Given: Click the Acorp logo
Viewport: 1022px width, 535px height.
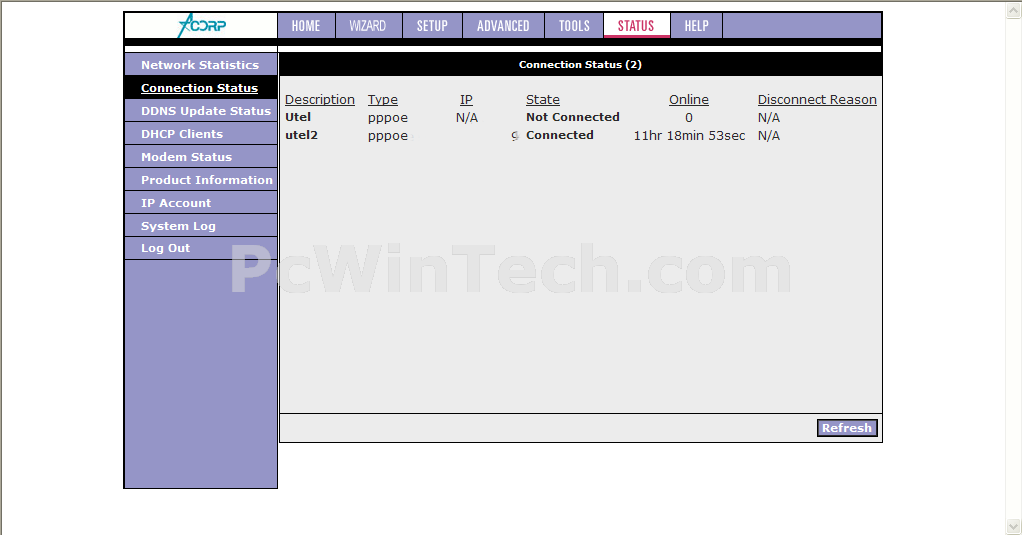Looking at the screenshot, I should coord(201,25).
